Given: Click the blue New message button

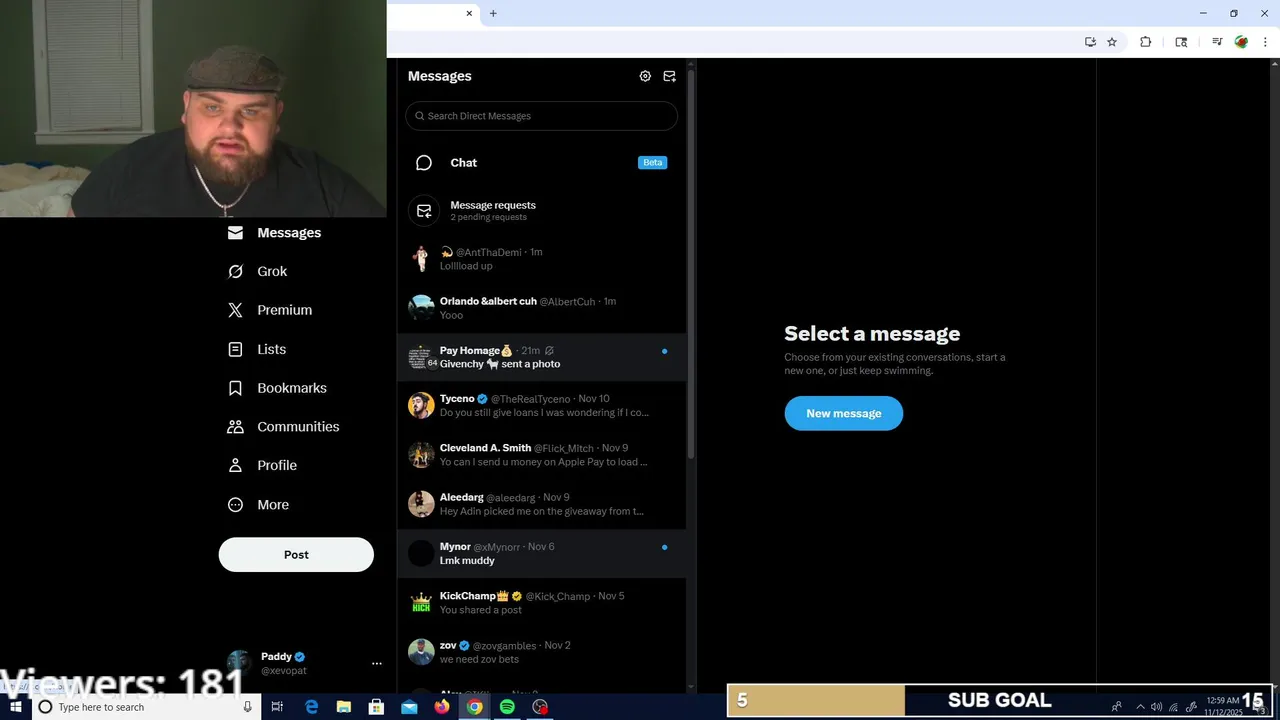Looking at the screenshot, I should click(843, 413).
